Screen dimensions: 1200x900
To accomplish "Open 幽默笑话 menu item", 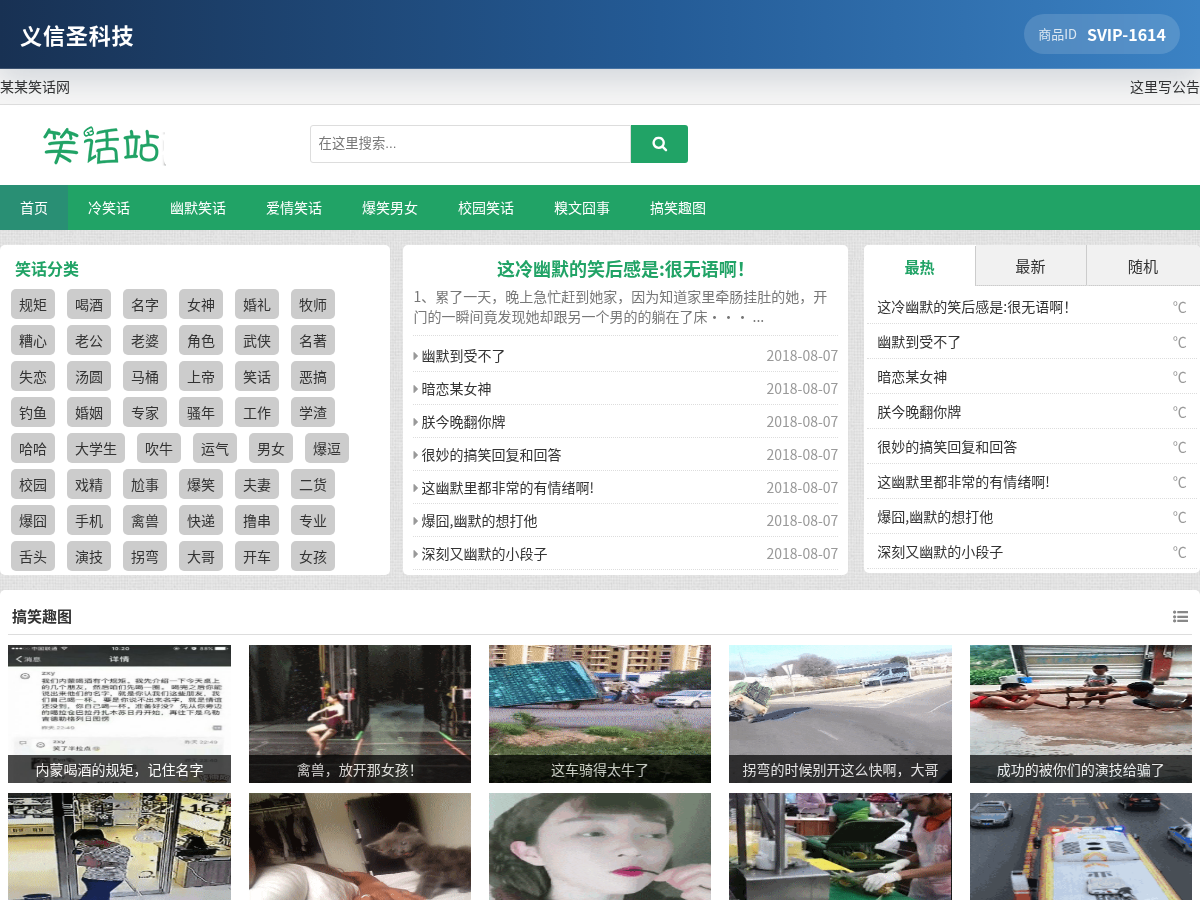I will click(x=198, y=208).
